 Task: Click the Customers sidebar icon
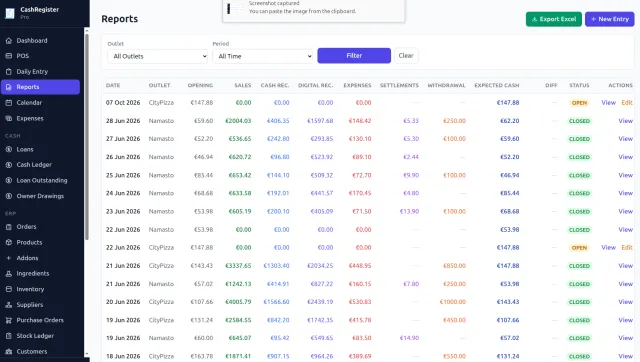pyautogui.click(x=9, y=351)
